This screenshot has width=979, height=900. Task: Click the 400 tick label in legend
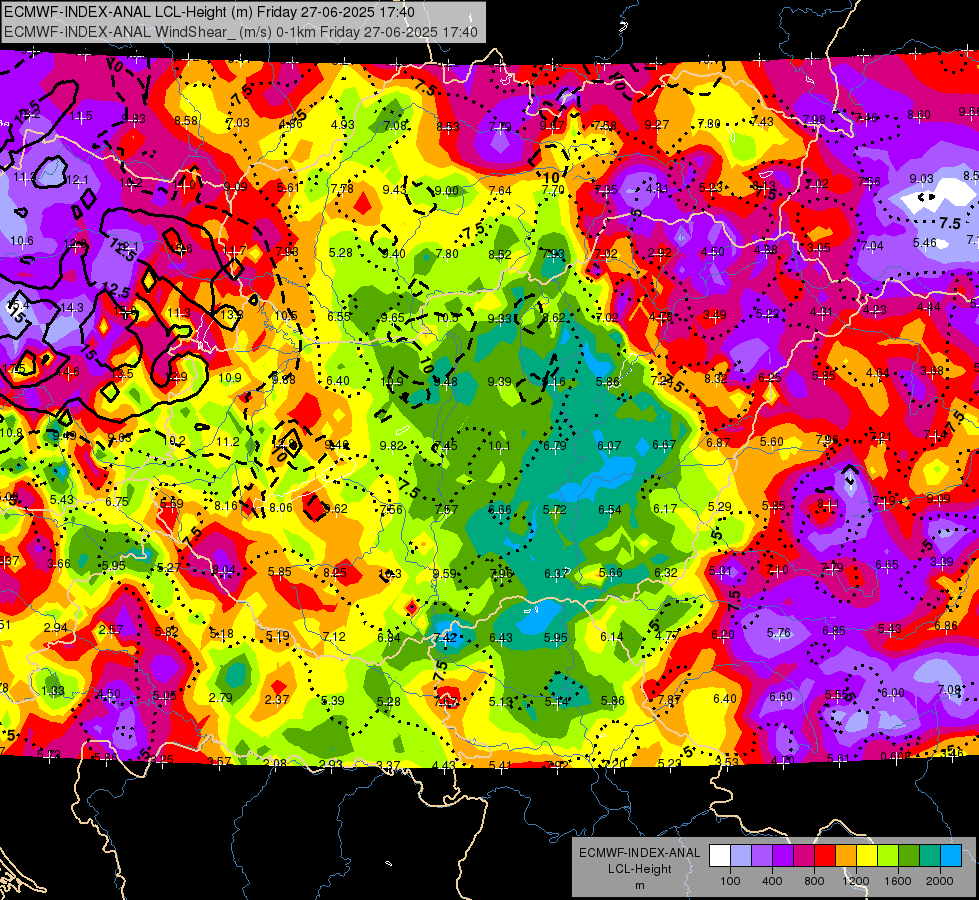(x=772, y=881)
